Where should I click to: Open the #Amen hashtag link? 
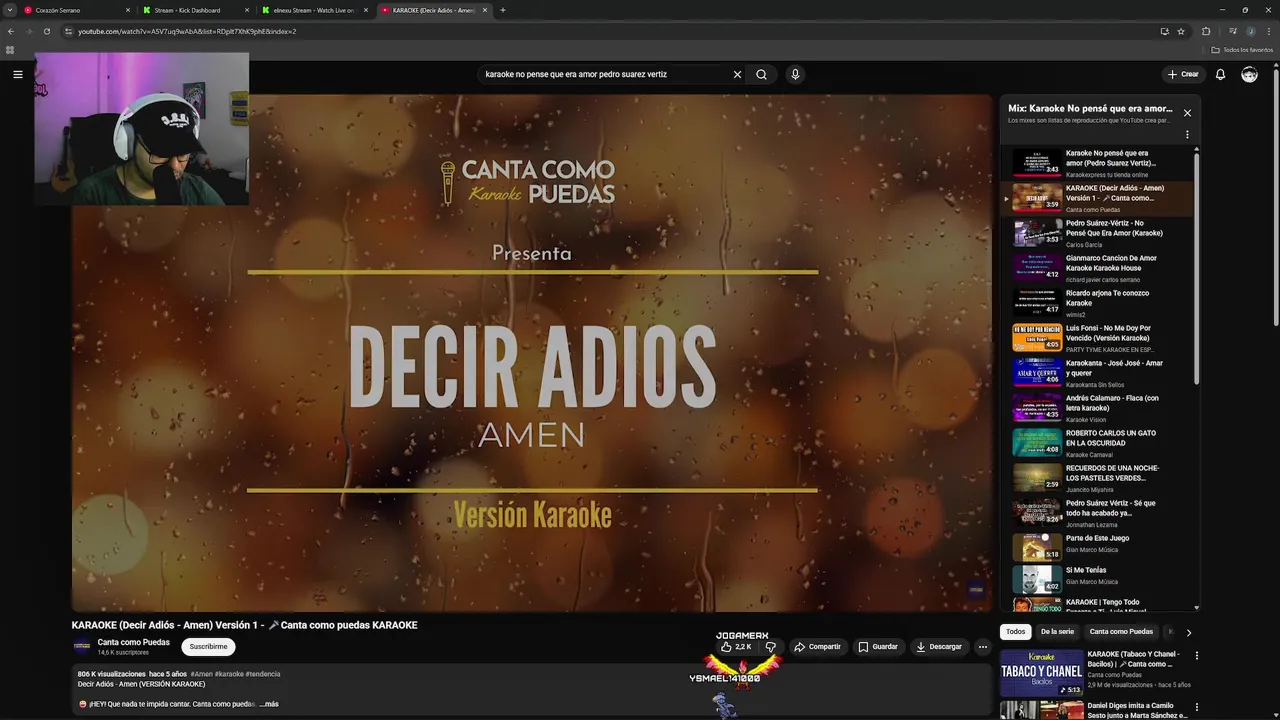click(x=201, y=674)
